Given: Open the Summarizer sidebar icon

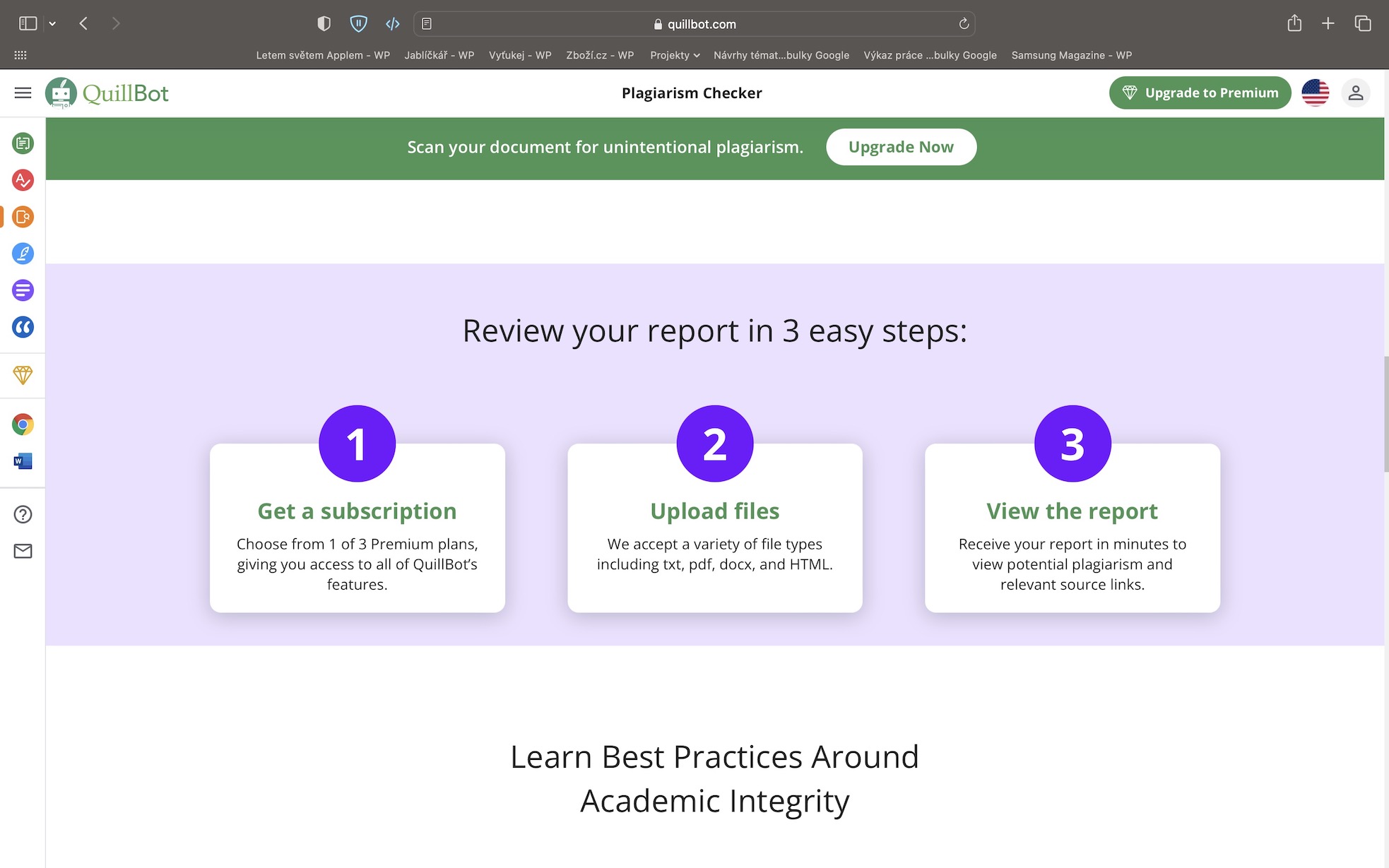Looking at the screenshot, I should pos(23,290).
